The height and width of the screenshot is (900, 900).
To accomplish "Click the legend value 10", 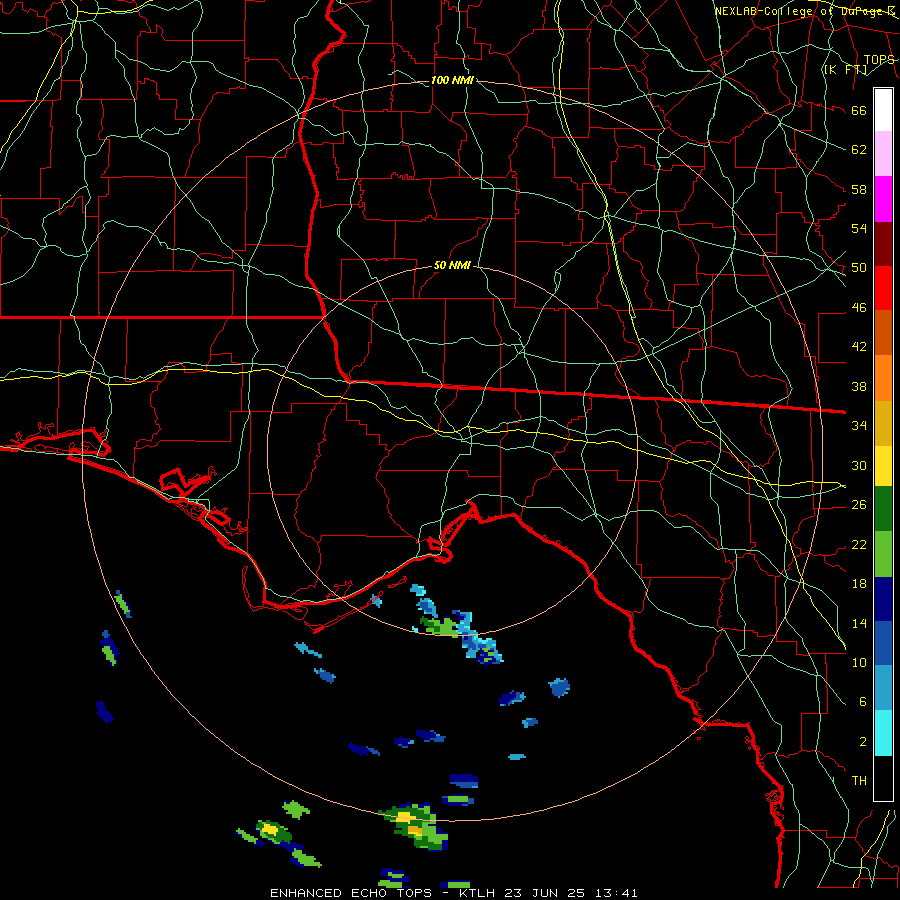I will point(859,662).
